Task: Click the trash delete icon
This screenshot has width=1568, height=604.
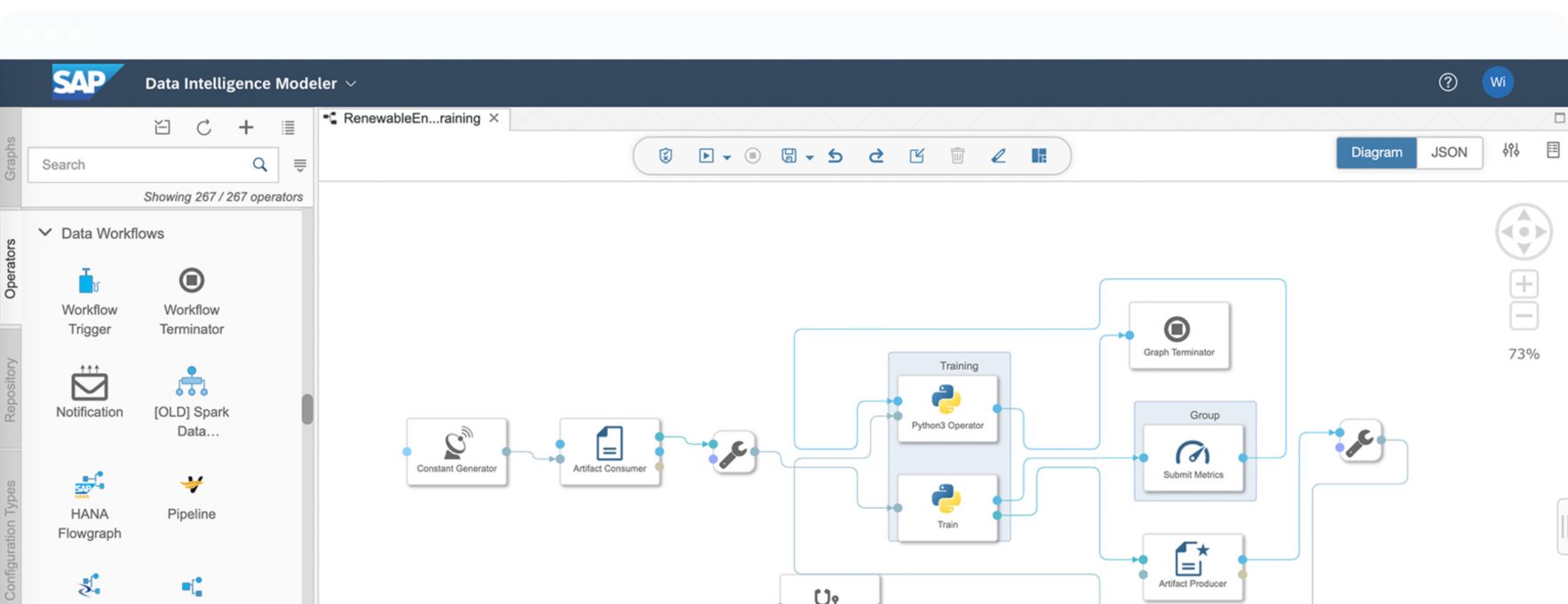Action: point(957,155)
